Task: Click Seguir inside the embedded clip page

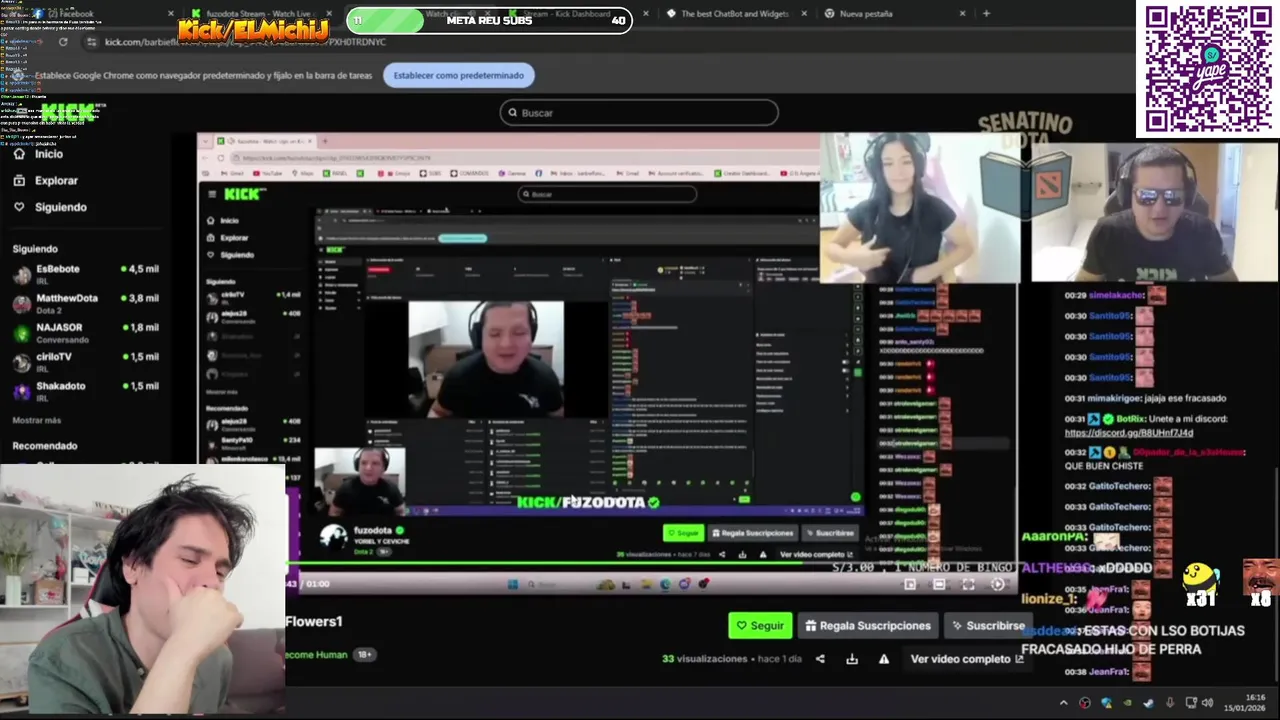Action: click(683, 533)
